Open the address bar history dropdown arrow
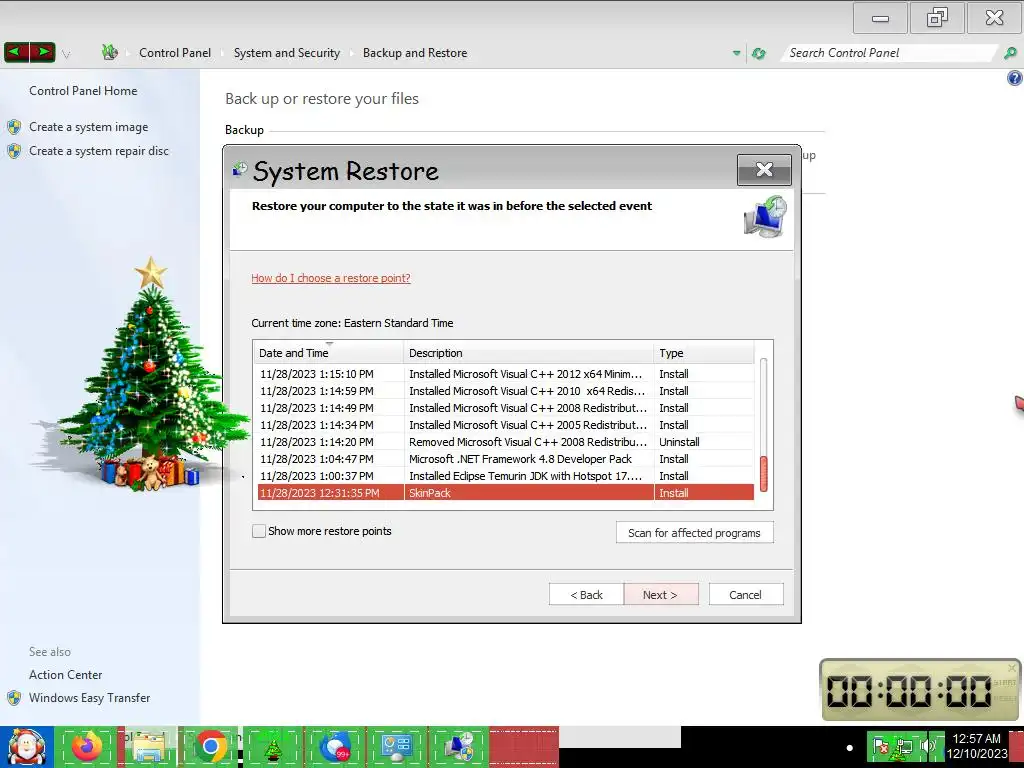Viewport: 1024px width, 768px height. coord(737,53)
